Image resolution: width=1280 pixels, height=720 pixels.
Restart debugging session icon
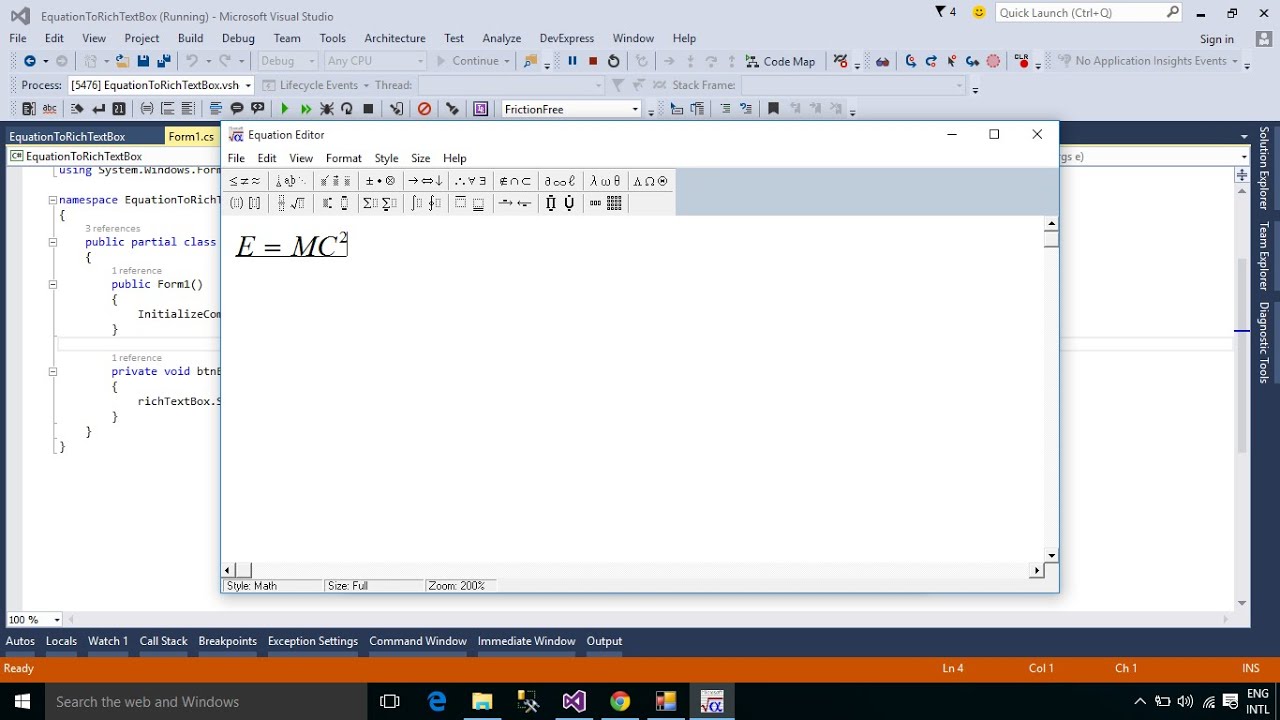(x=614, y=61)
